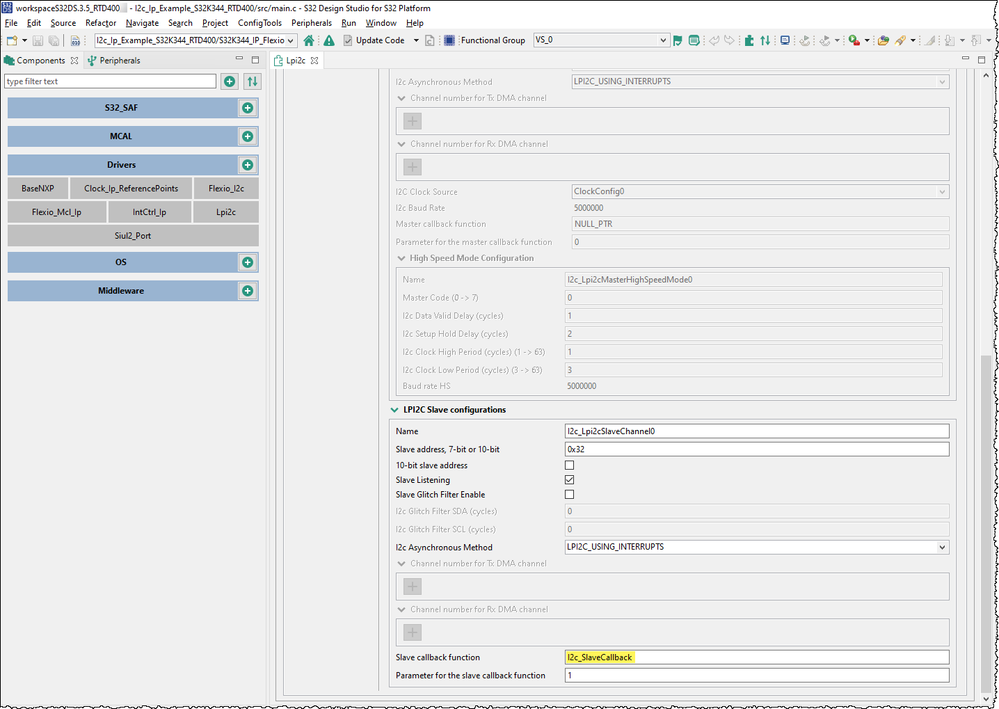999x709 pixels.
Task: Add a component to Drivers category
Action: click(x=248, y=165)
